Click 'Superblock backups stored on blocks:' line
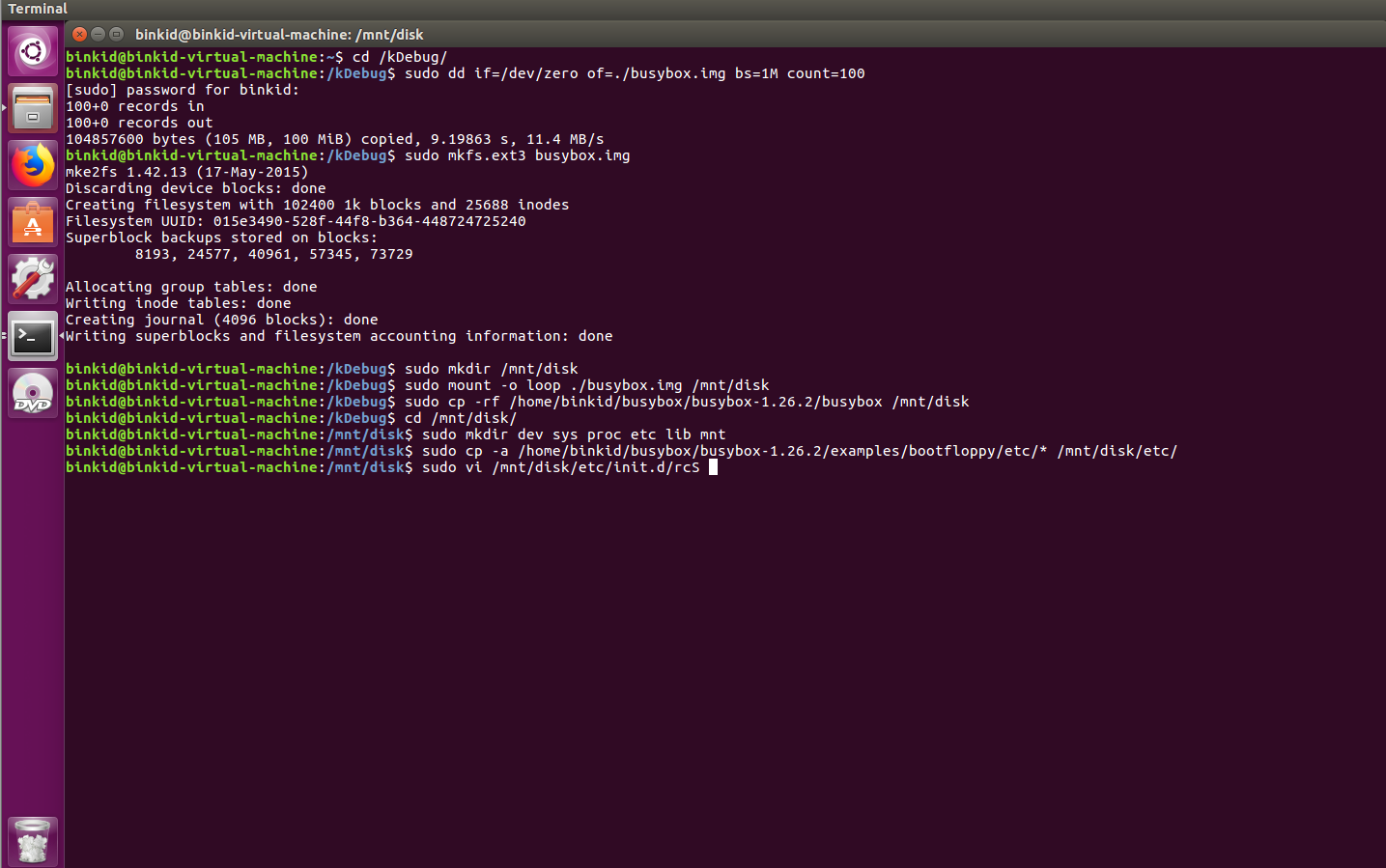This screenshot has width=1386, height=868. pyautogui.click(x=222, y=238)
